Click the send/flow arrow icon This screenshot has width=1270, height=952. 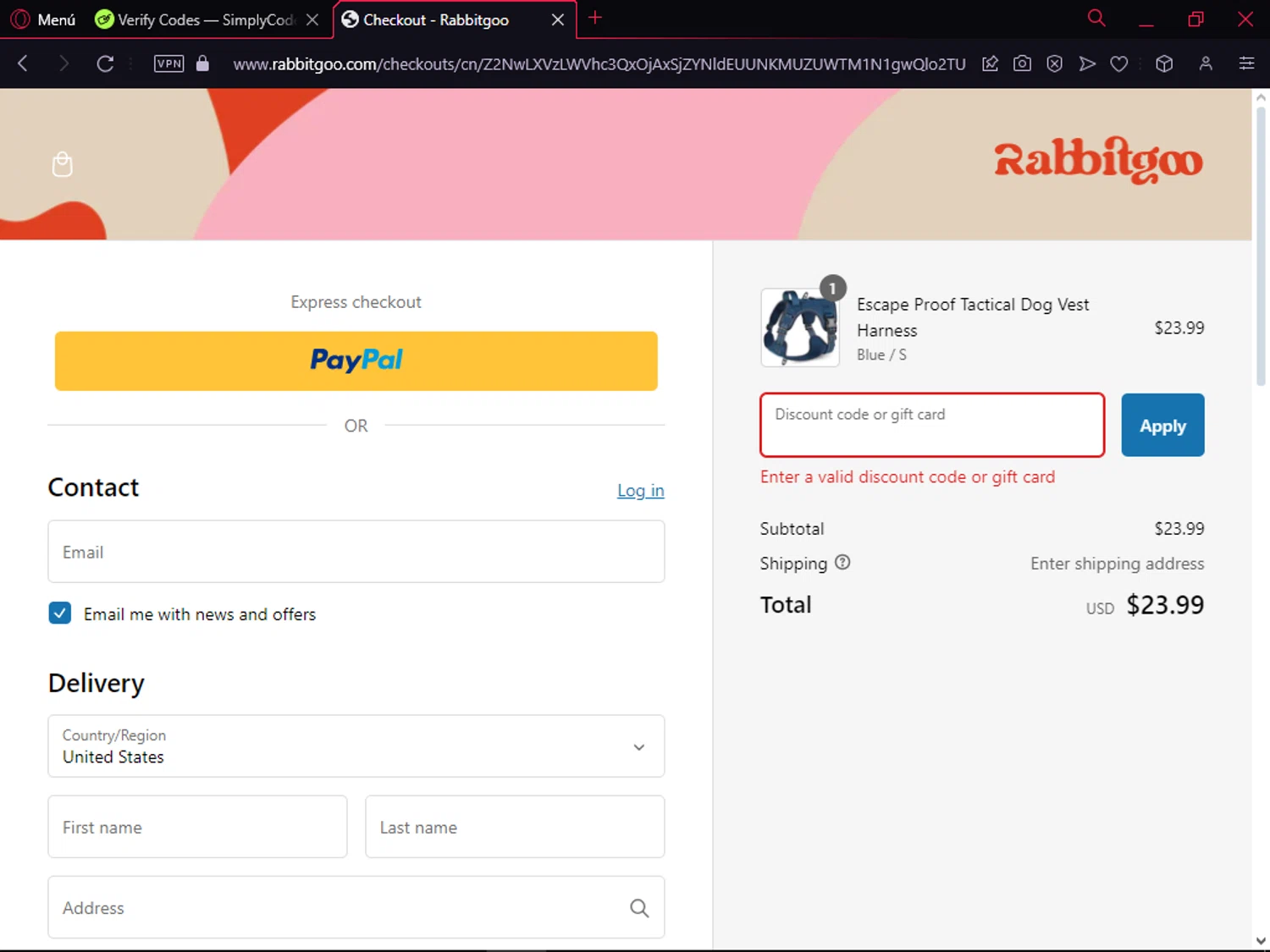coord(1087,63)
